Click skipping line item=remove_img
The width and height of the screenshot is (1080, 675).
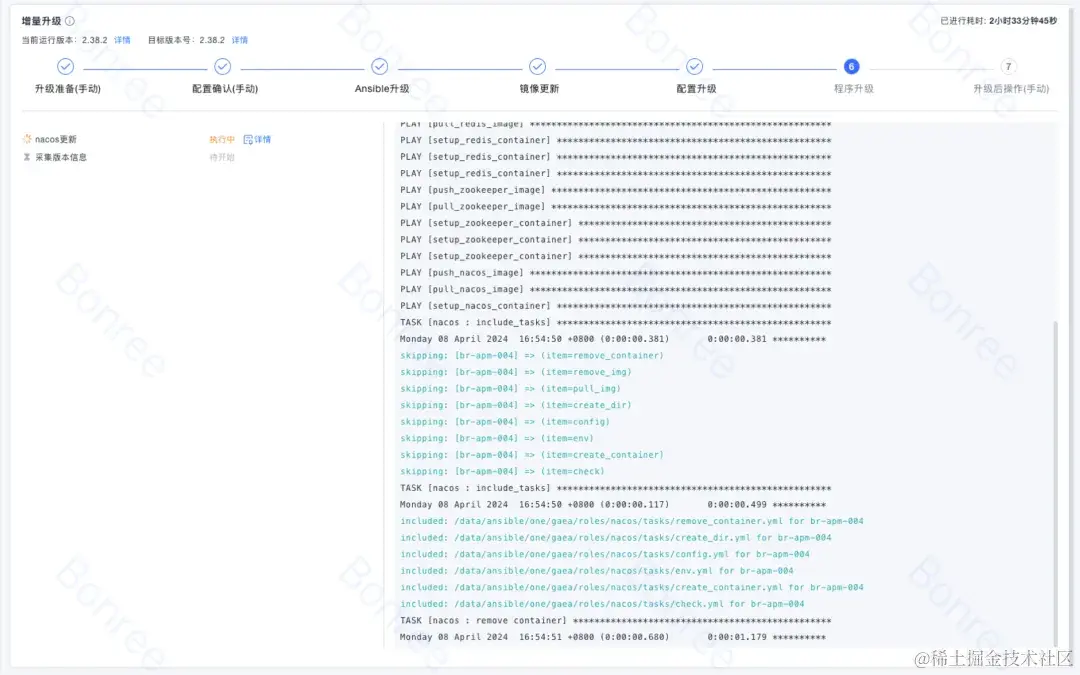click(515, 372)
